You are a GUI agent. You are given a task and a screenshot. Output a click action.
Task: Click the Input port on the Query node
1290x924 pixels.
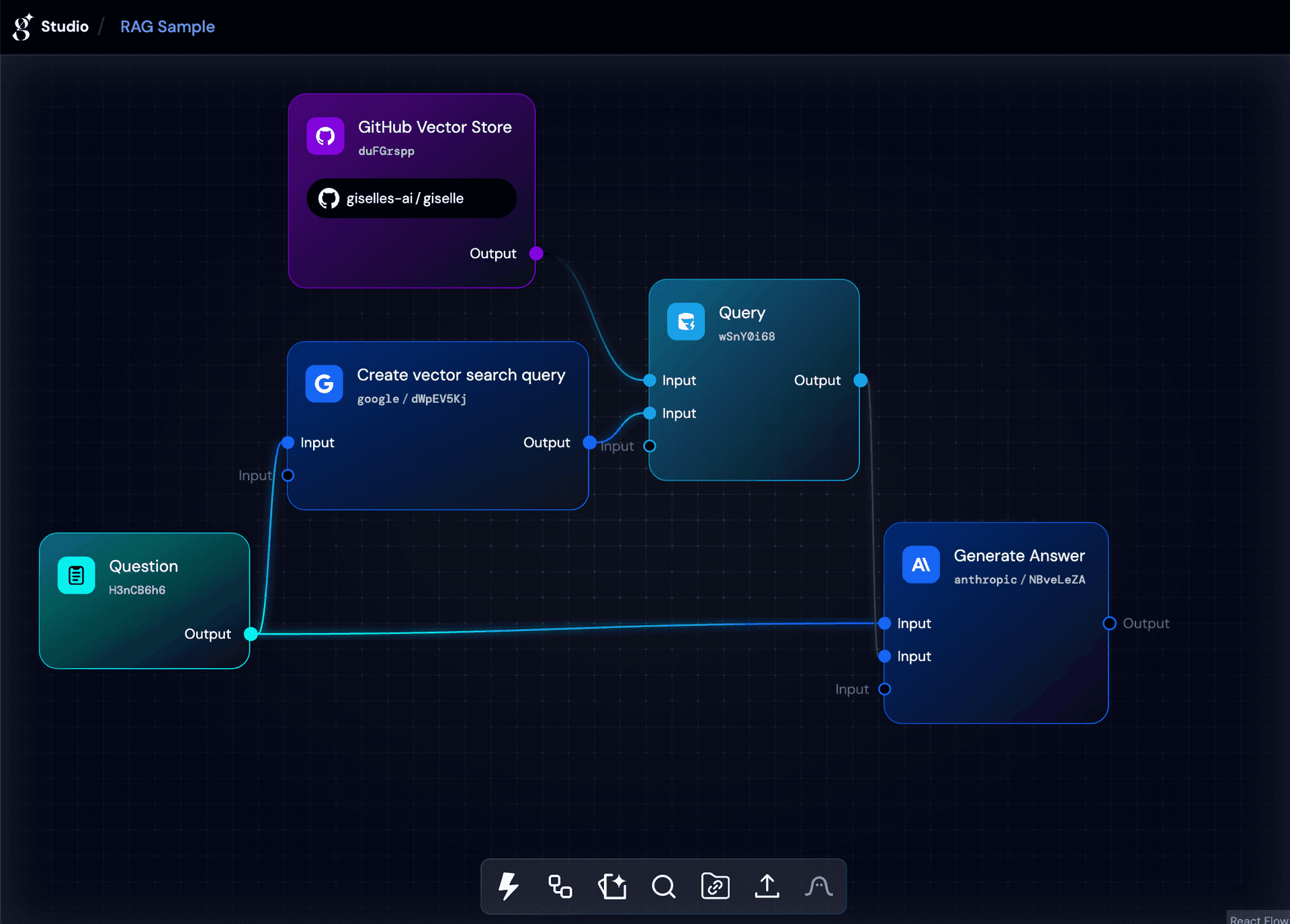(x=649, y=380)
